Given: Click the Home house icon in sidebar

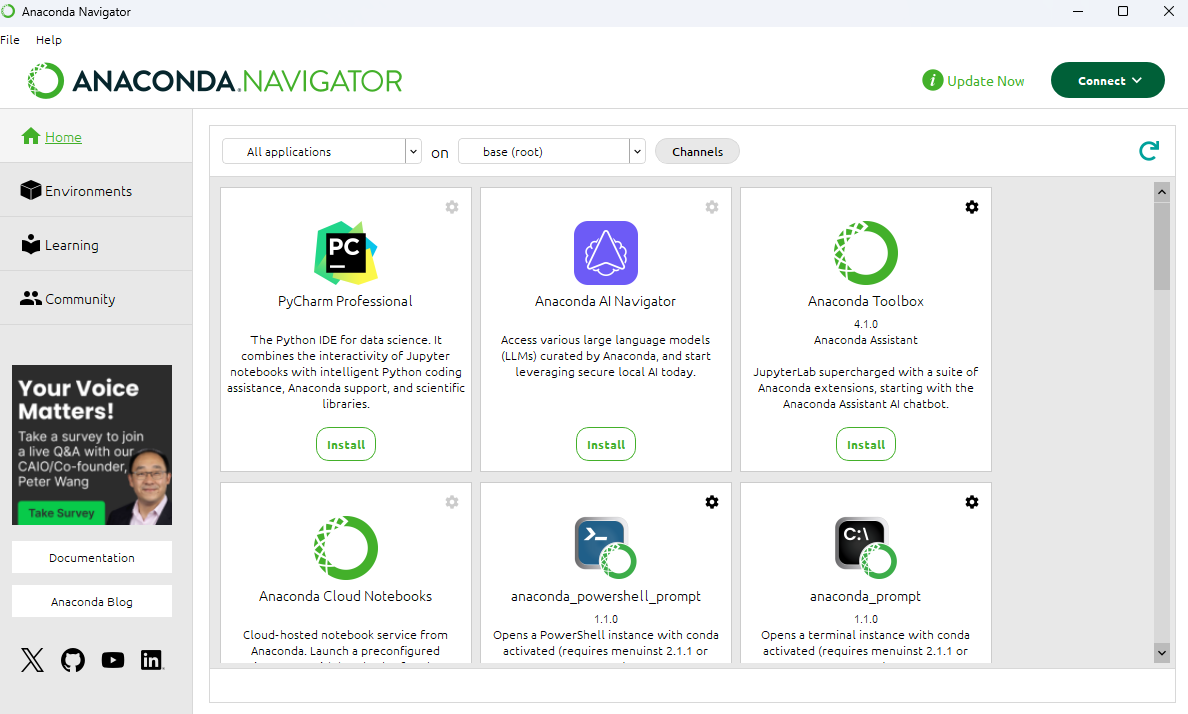Looking at the screenshot, I should click(30, 136).
